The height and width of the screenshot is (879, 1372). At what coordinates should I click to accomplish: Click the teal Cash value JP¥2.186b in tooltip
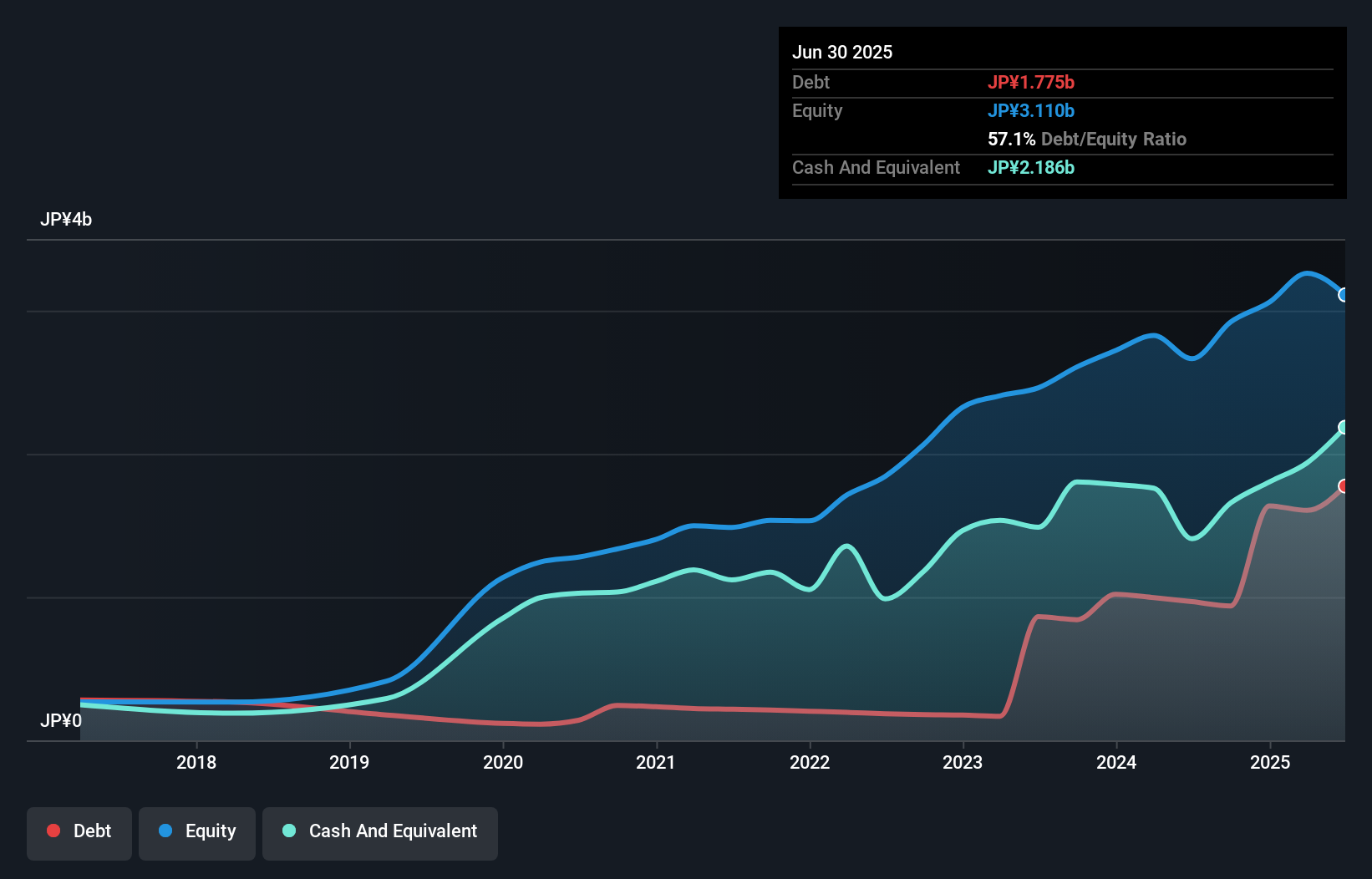coord(1031,168)
